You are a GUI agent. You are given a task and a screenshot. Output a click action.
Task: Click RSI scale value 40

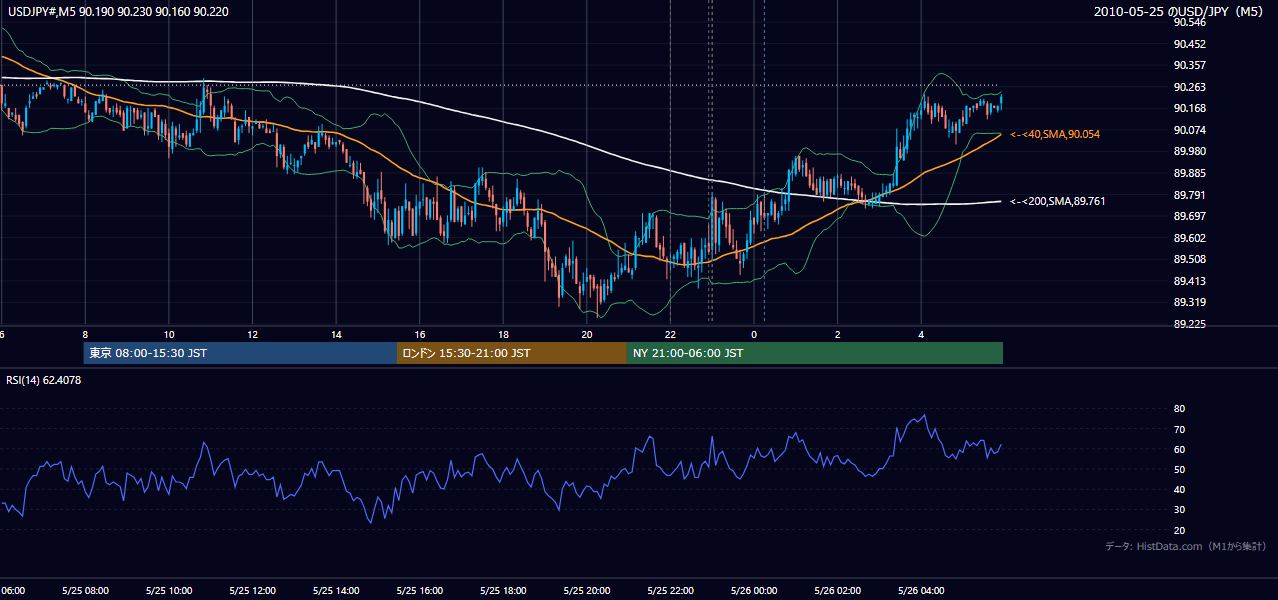point(1180,489)
